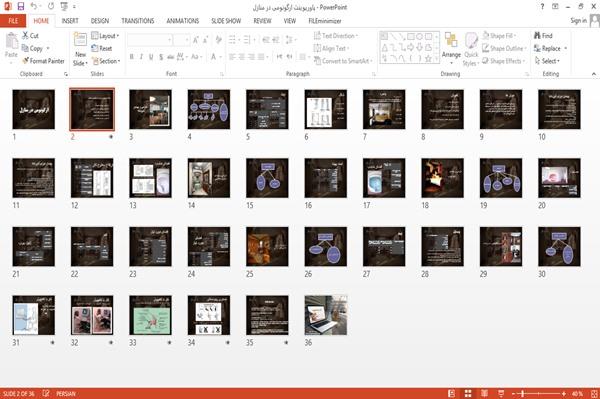Click font color A button

214,57
